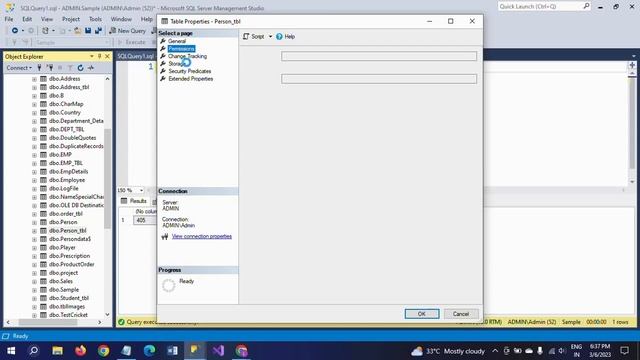Click the OK button
640x360 pixels.
point(422,314)
